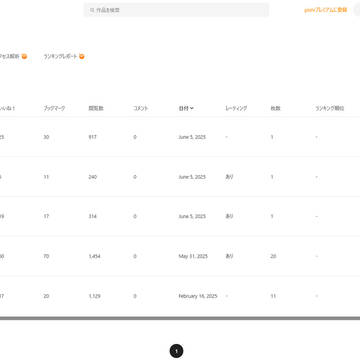Click the comment count 0 in the 1,129-views row
This screenshot has width=360, height=360.
tap(135, 296)
